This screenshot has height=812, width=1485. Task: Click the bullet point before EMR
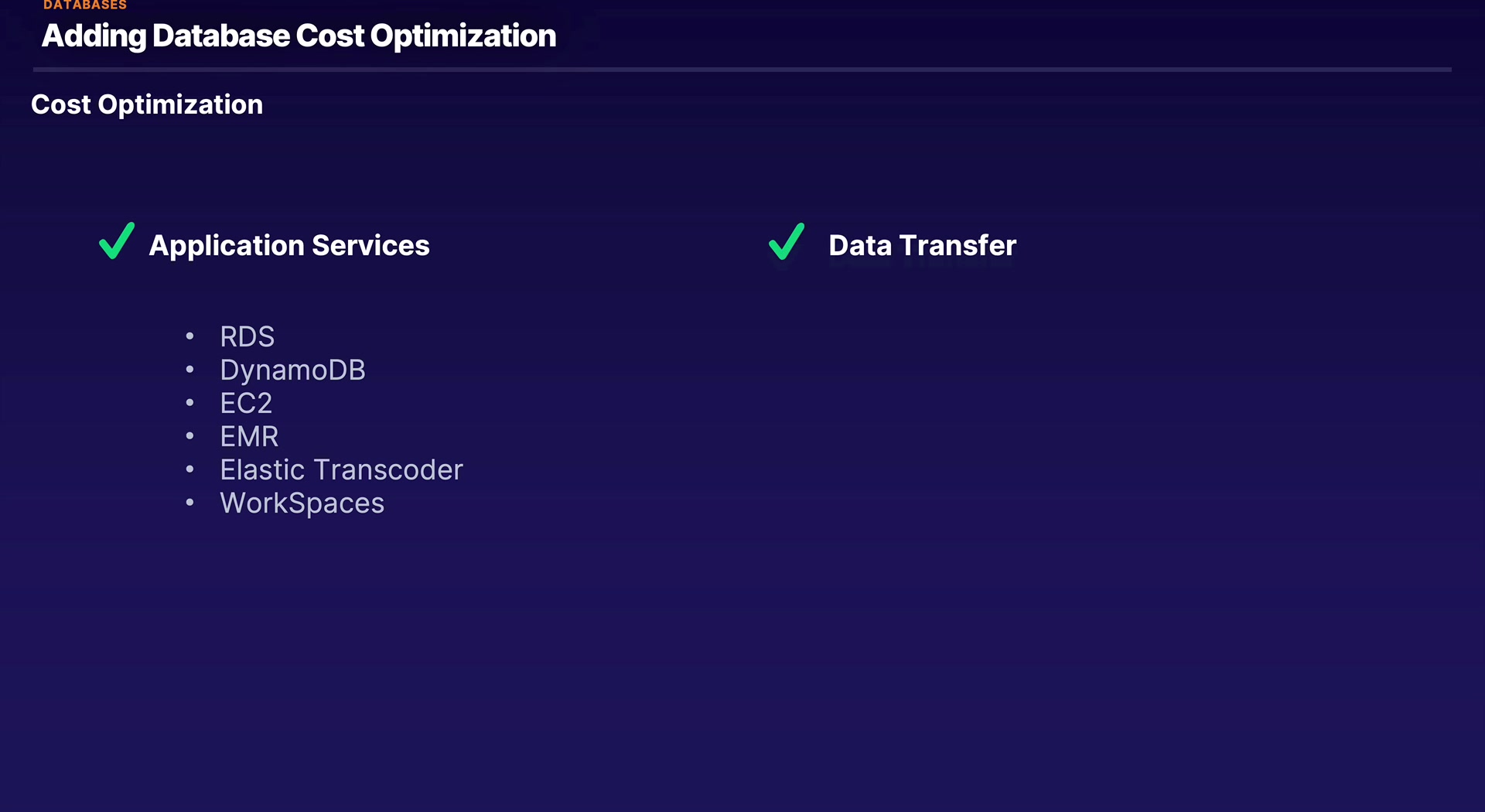(x=189, y=436)
